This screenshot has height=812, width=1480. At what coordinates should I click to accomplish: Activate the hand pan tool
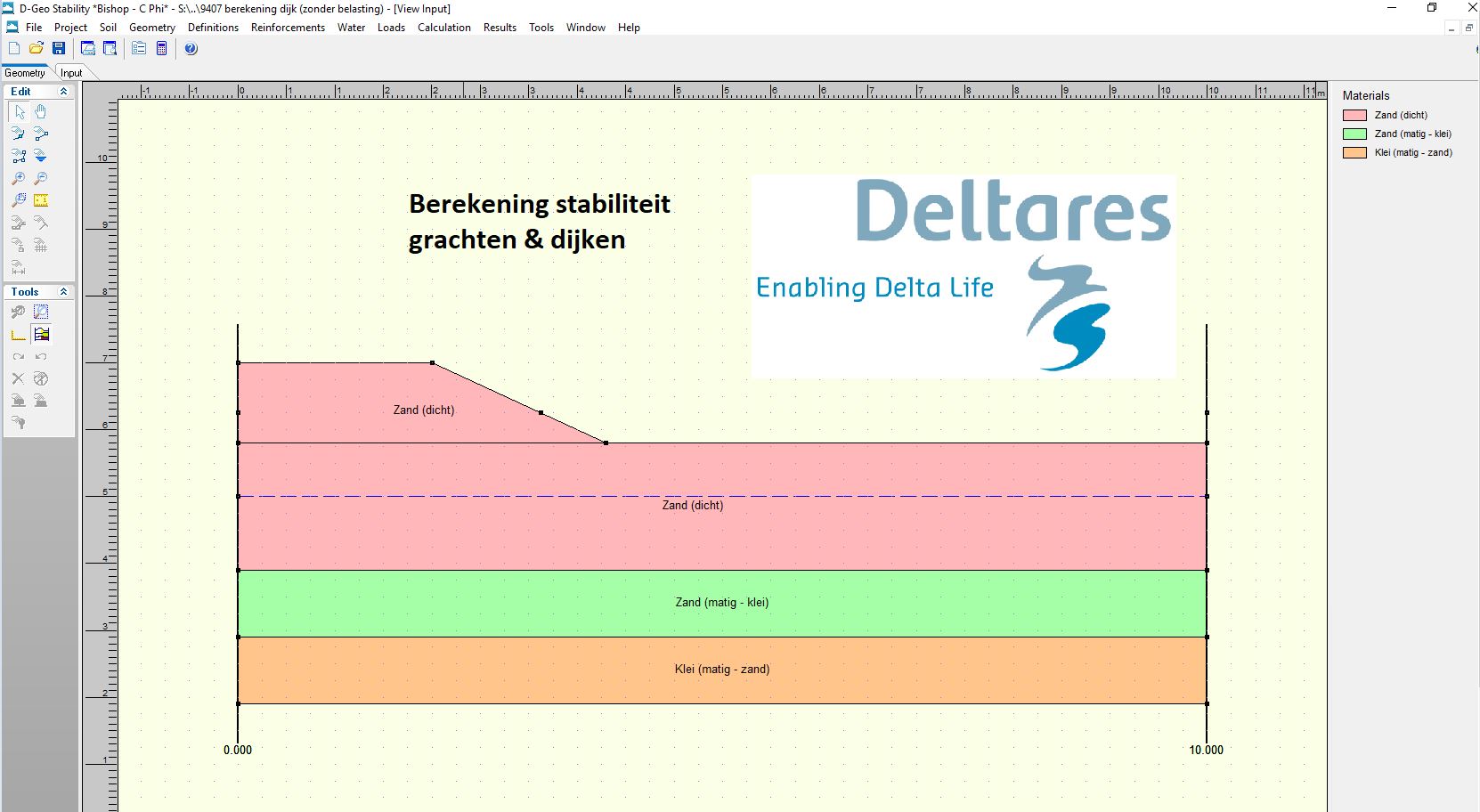41,112
